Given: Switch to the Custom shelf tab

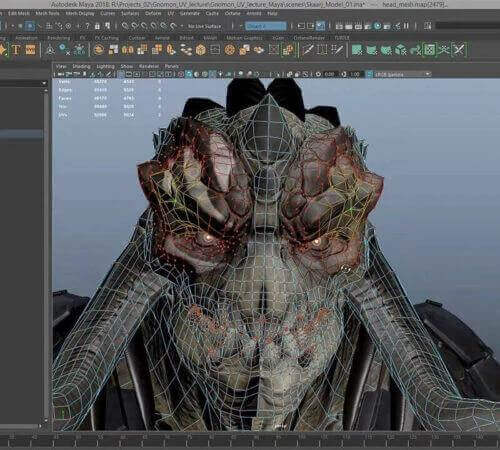Looking at the screenshot, I should (x=137, y=38).
